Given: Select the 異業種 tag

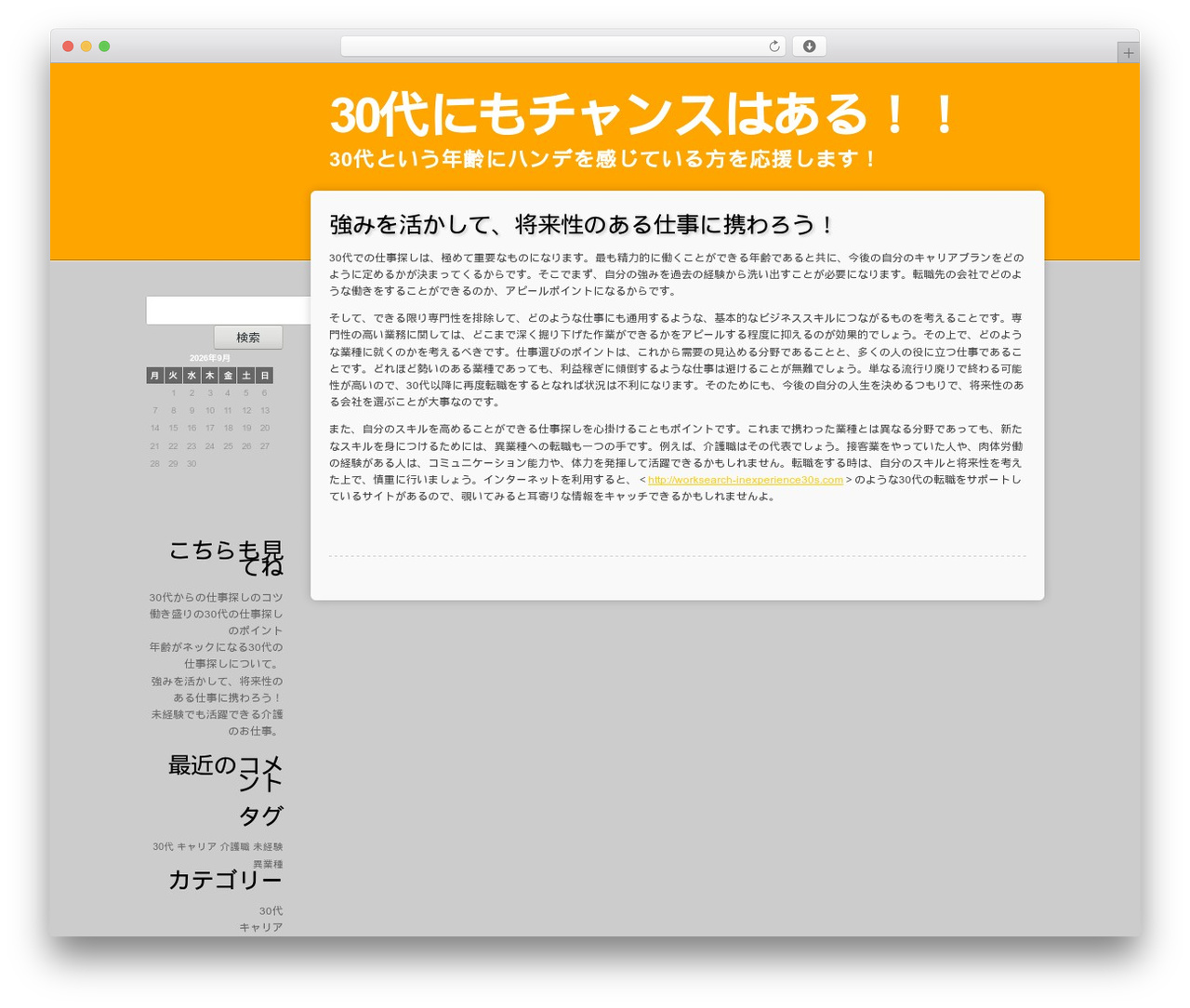Looking at the screenshot, I should 268,864.
